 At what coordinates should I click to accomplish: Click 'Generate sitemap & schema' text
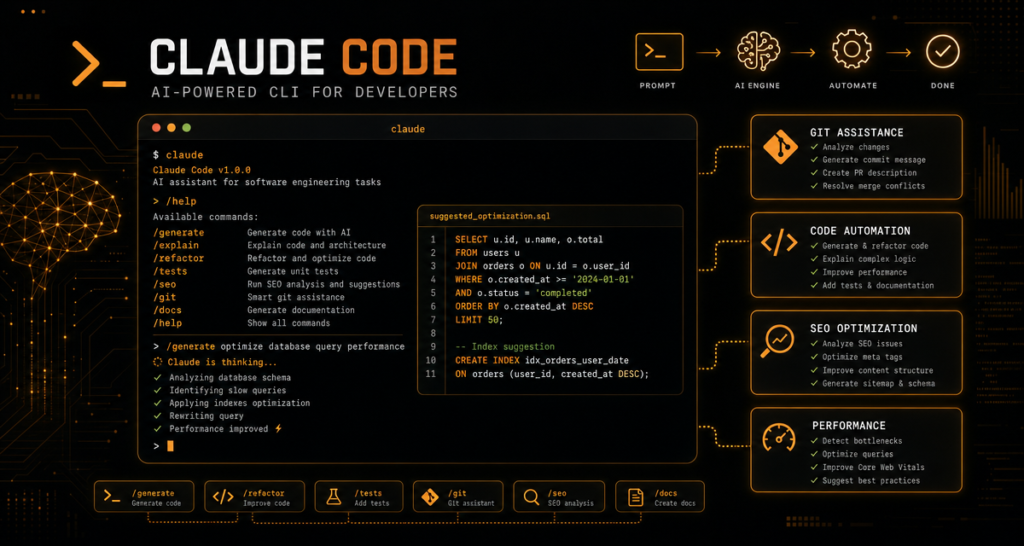(x=878, y=383)
